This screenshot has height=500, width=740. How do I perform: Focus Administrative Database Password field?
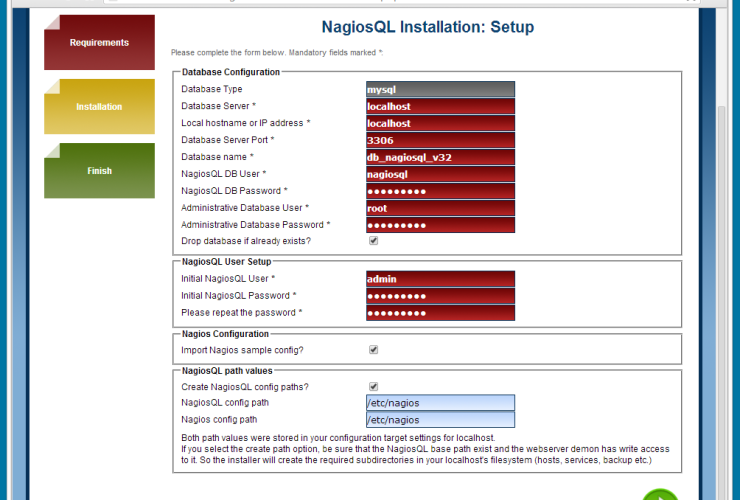440,225
